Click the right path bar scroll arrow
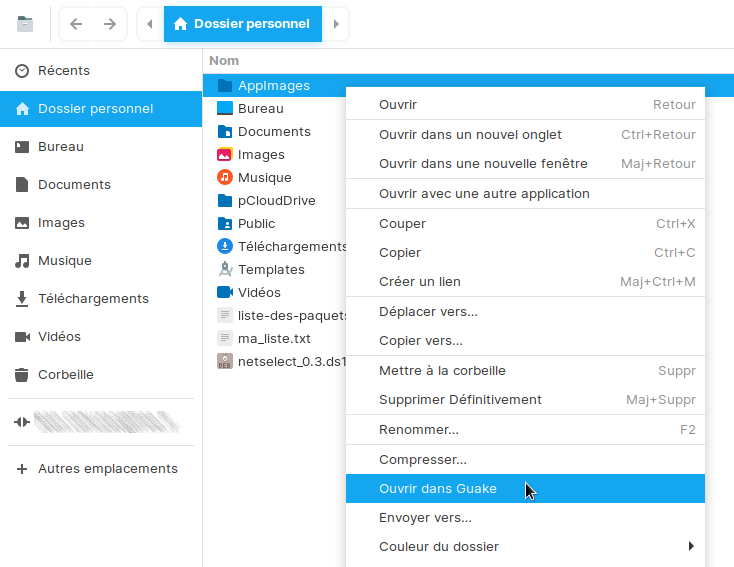The width and height of the screenshot is (734, 567). 336,24
